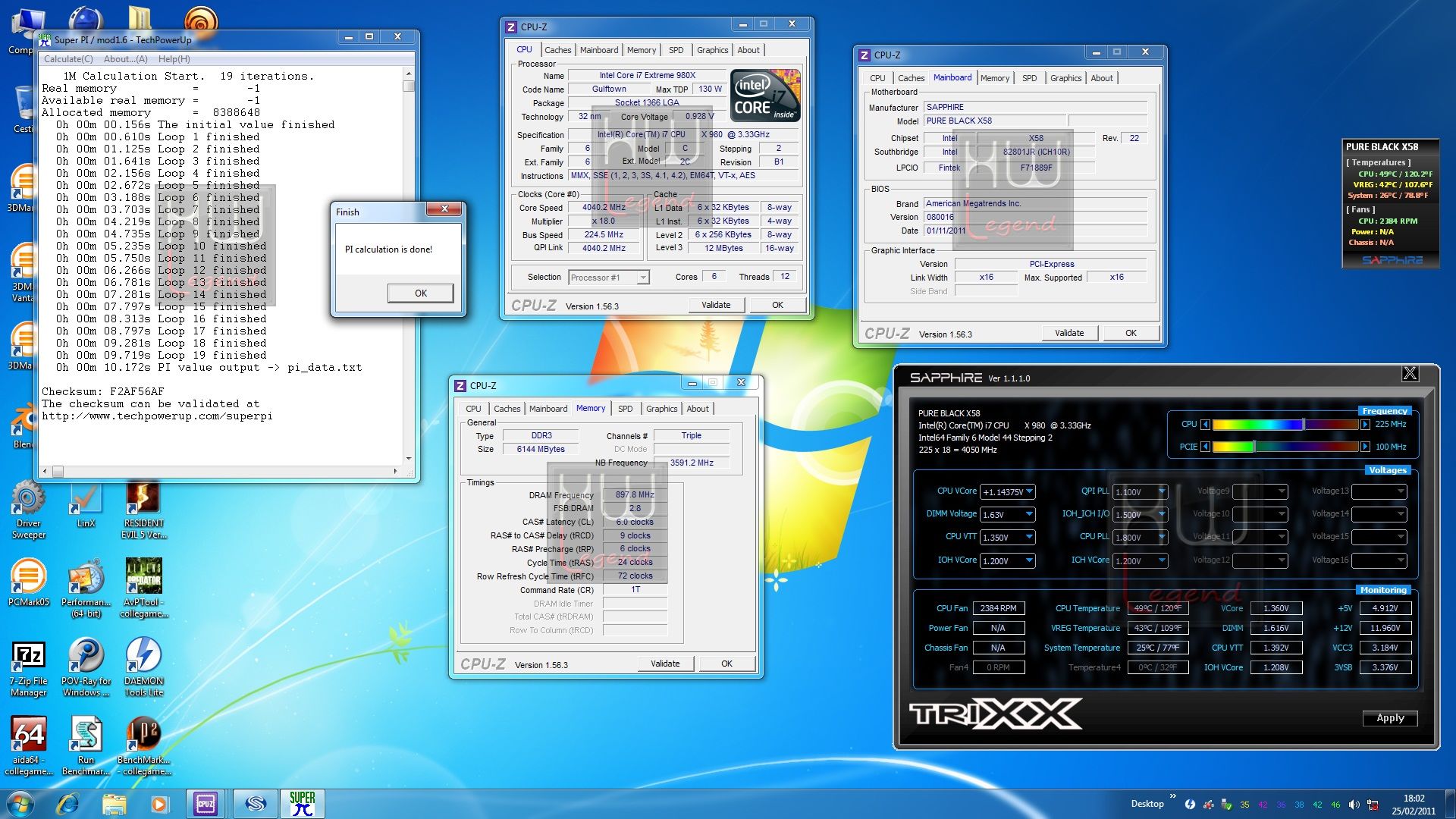Open Windows Explorer from the taskbar
The height and width of the screenshot is (819, 1456).
[x=114, y=803]
